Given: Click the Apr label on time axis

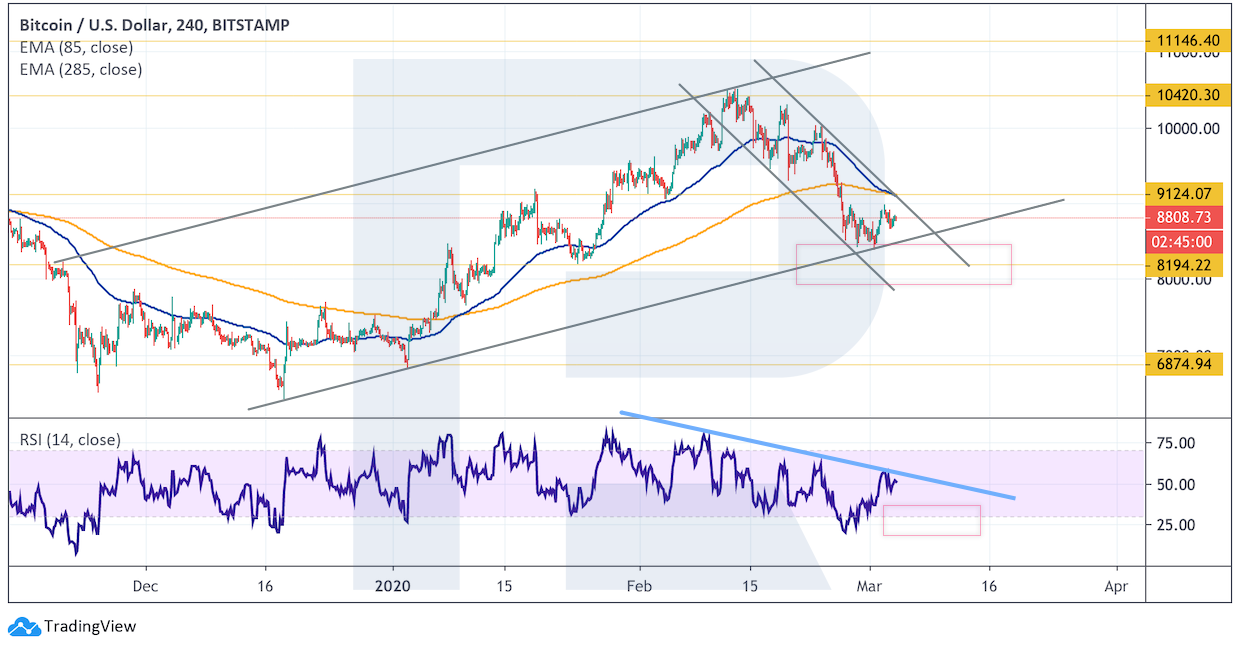Looking at the screenshot, I should (x=1116, y=586).
